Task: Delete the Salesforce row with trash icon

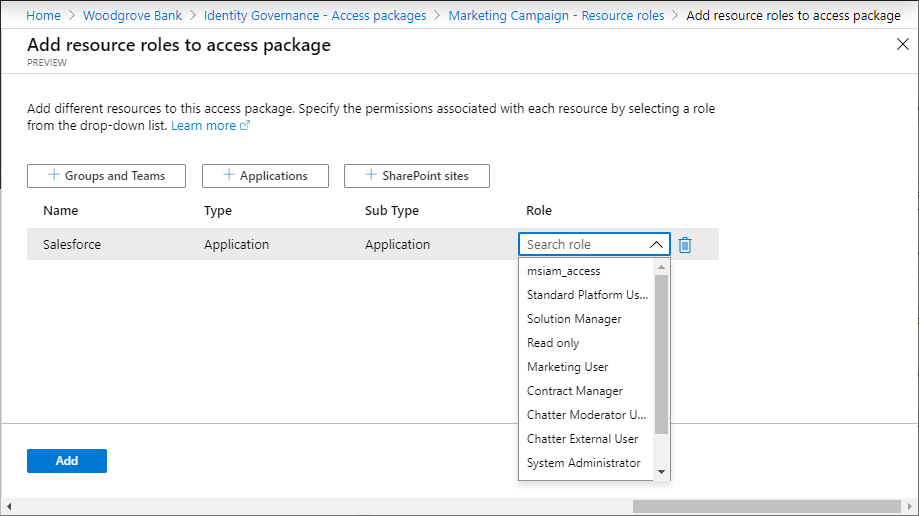Action: 685,245
